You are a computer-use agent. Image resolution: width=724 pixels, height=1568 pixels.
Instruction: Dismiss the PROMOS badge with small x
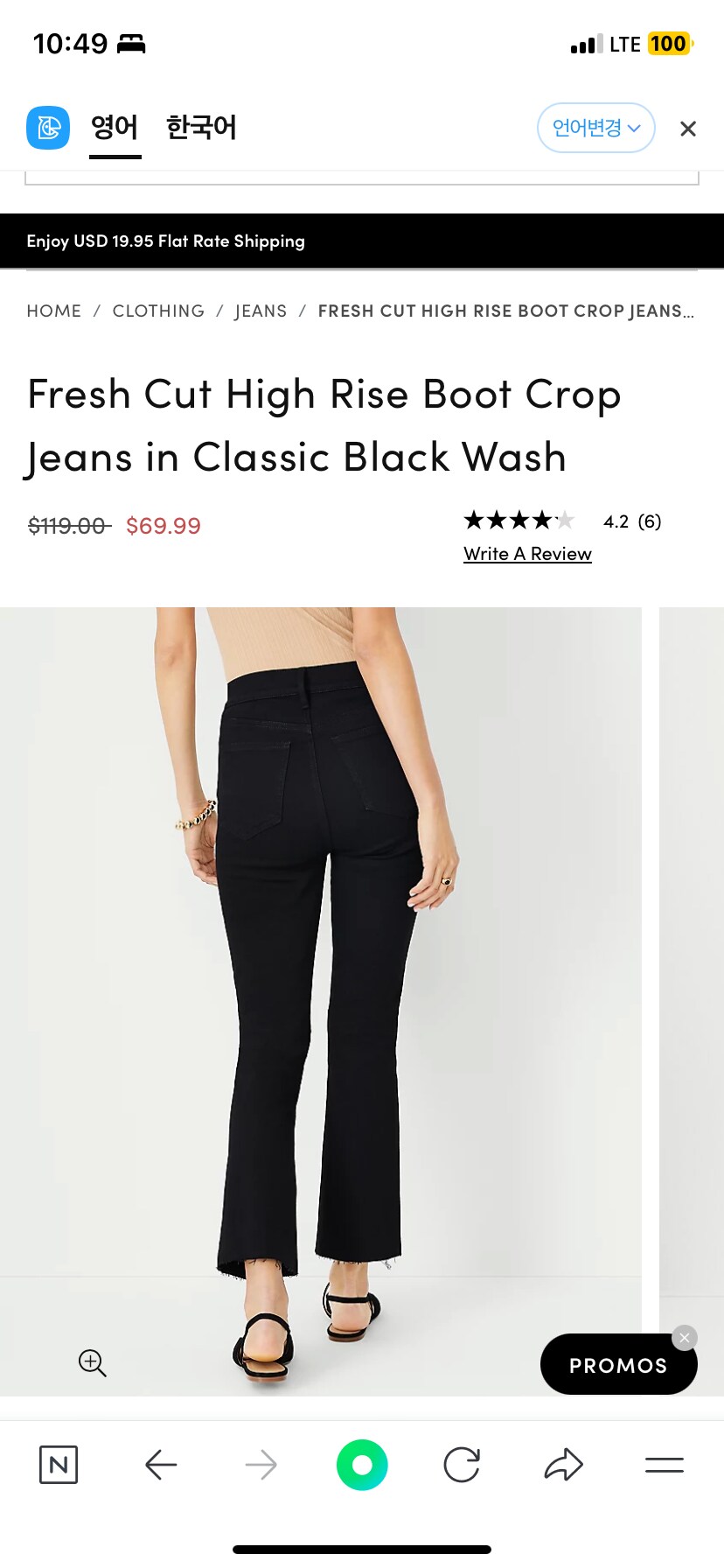pos(685,1337)
